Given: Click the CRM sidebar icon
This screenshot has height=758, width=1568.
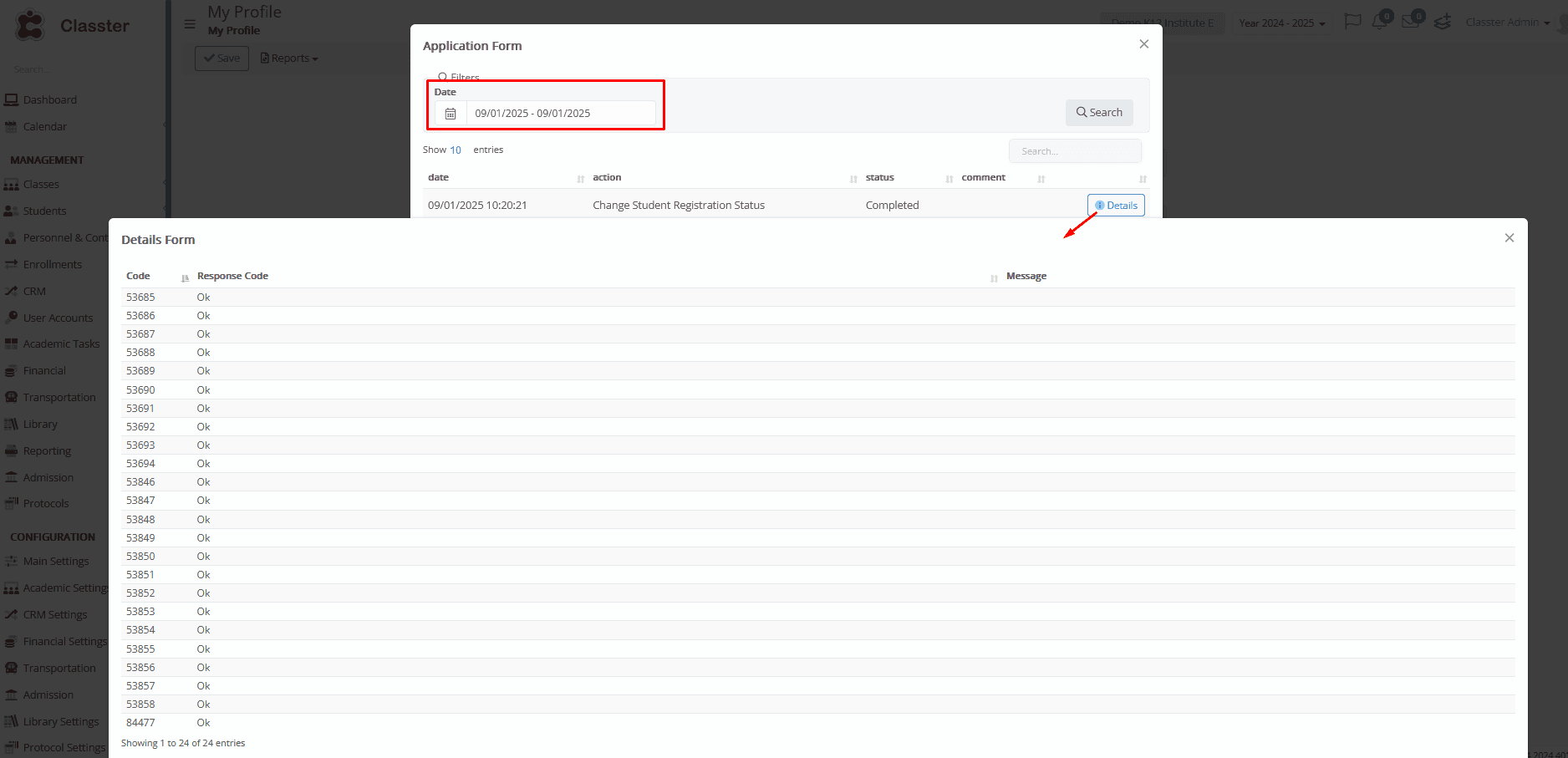Looking at the screenshot, I should 11,291.
